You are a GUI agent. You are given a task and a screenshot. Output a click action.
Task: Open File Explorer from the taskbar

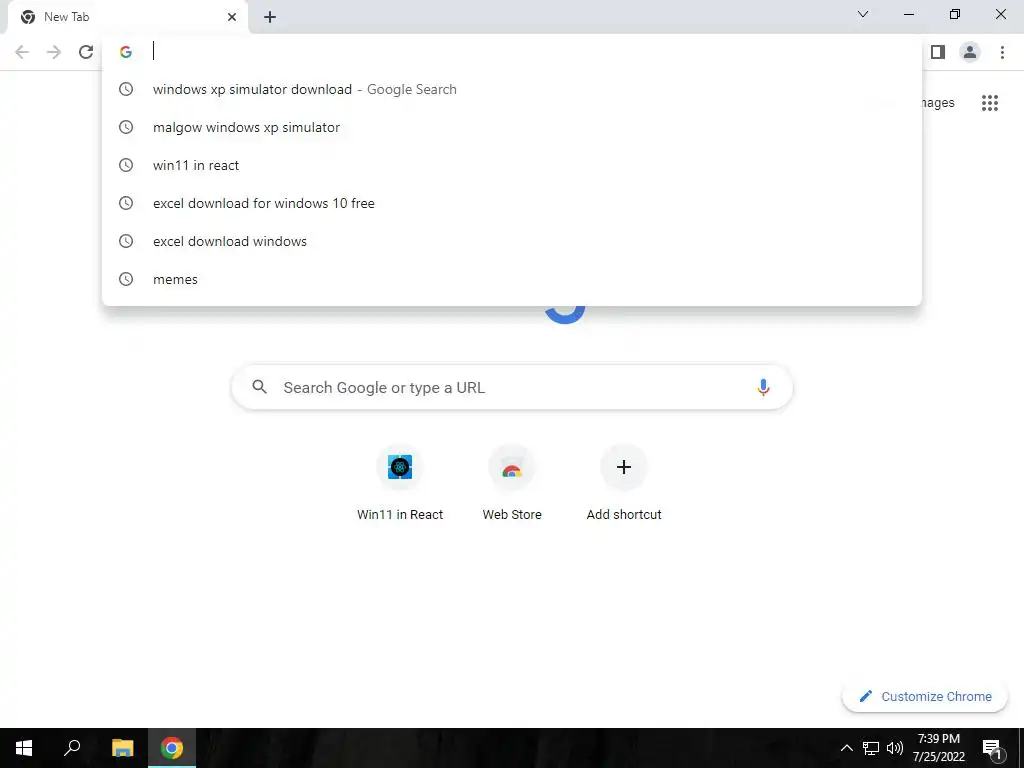point(123,748)
